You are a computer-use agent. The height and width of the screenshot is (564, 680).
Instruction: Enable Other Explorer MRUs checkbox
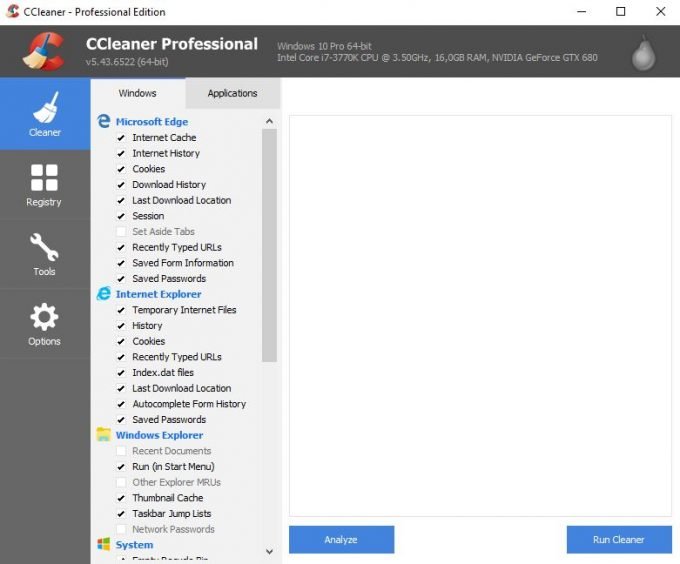tap(121, 482)
